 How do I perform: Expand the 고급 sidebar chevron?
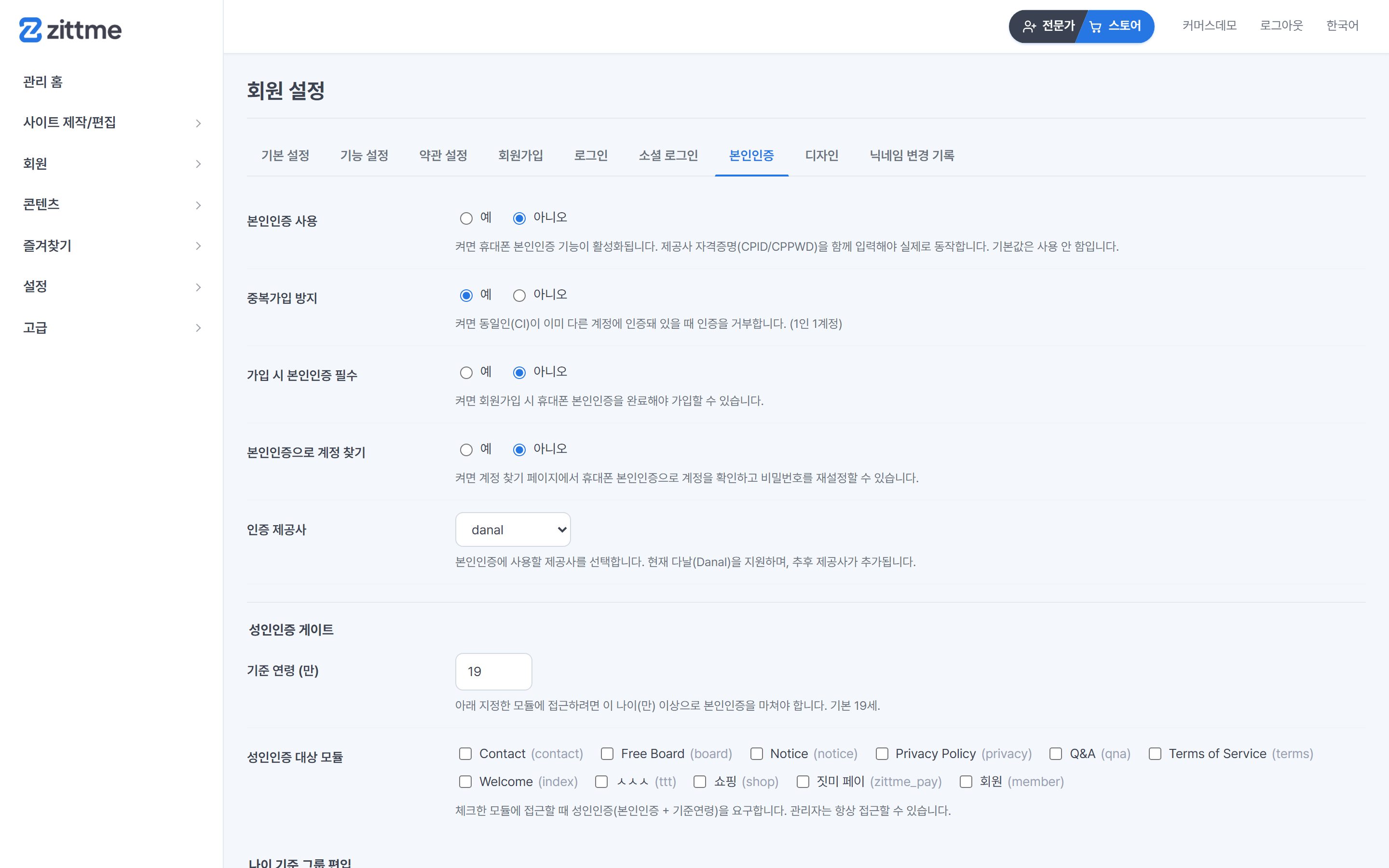pos(198,328)
